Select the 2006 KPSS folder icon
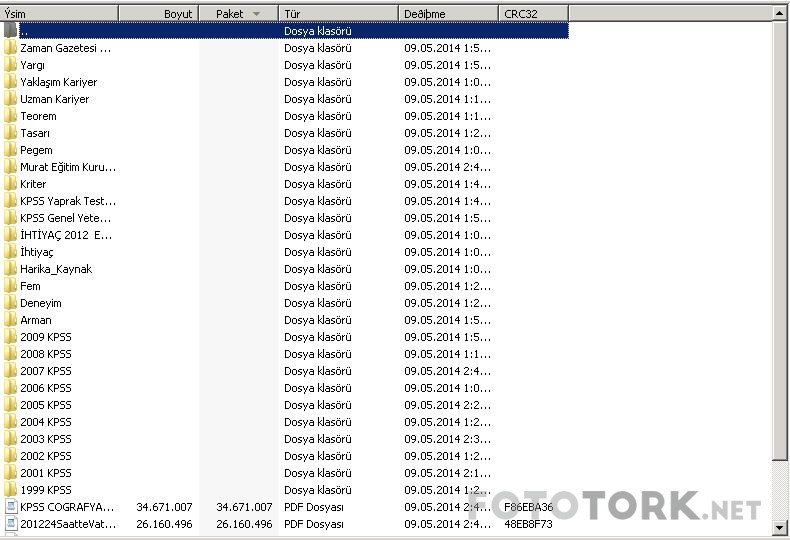Image resolution: width=790 pixels, height=540 pixels. click(x=10, y=388)
